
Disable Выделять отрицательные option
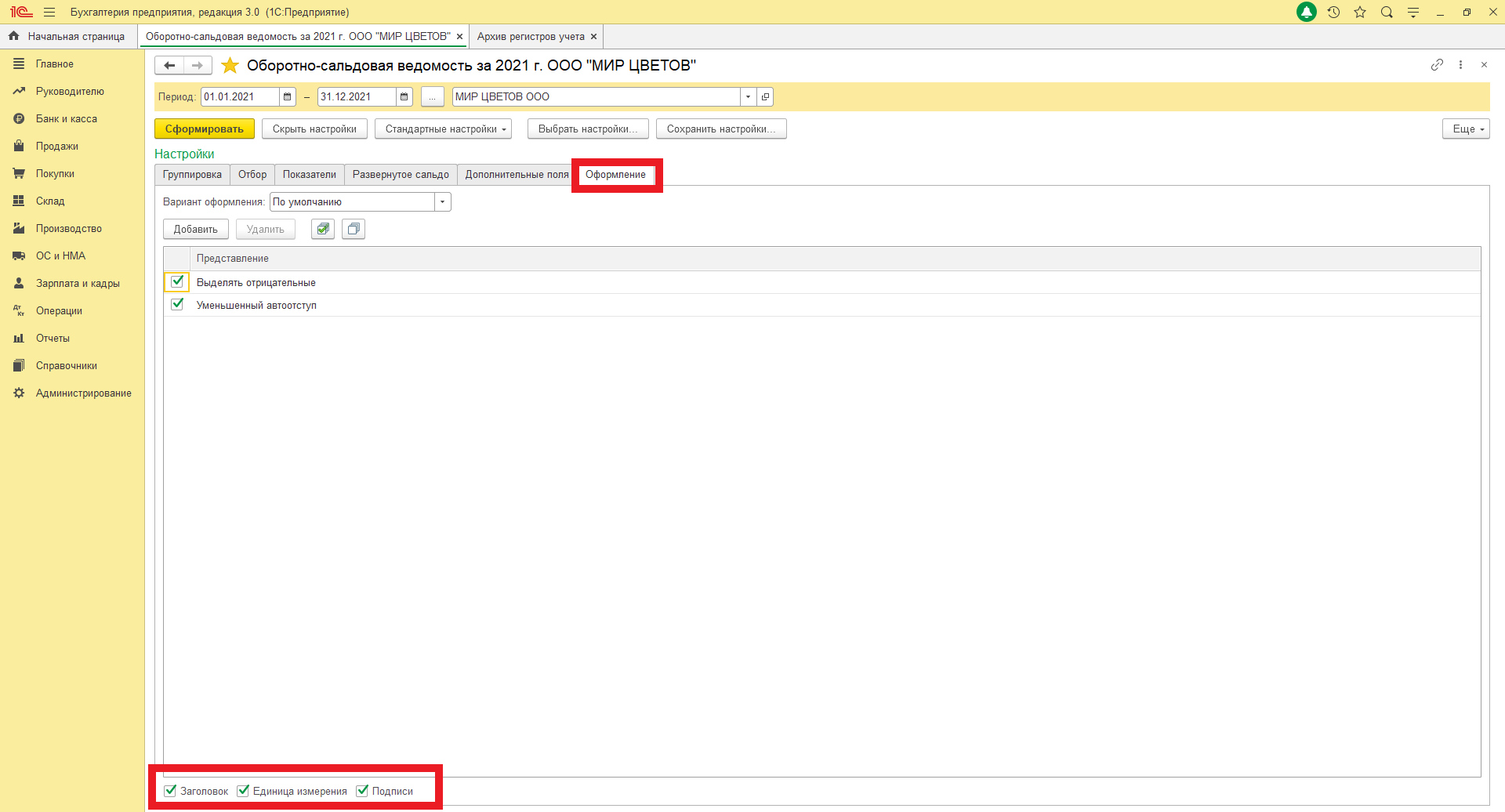point(177,282)
